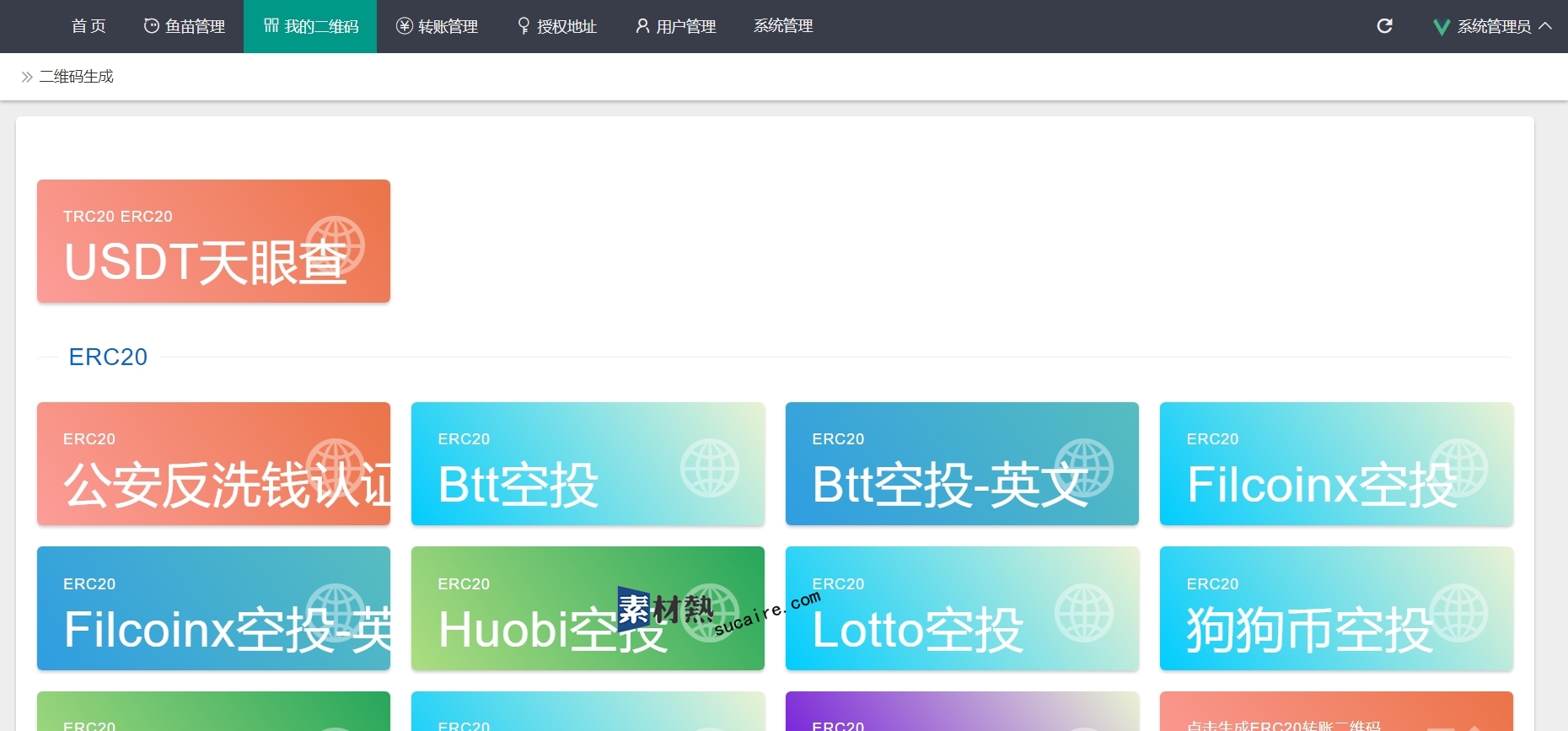
Task: Click the smiley icon beside 鱼苗管理
Action: tap(152, 26)
